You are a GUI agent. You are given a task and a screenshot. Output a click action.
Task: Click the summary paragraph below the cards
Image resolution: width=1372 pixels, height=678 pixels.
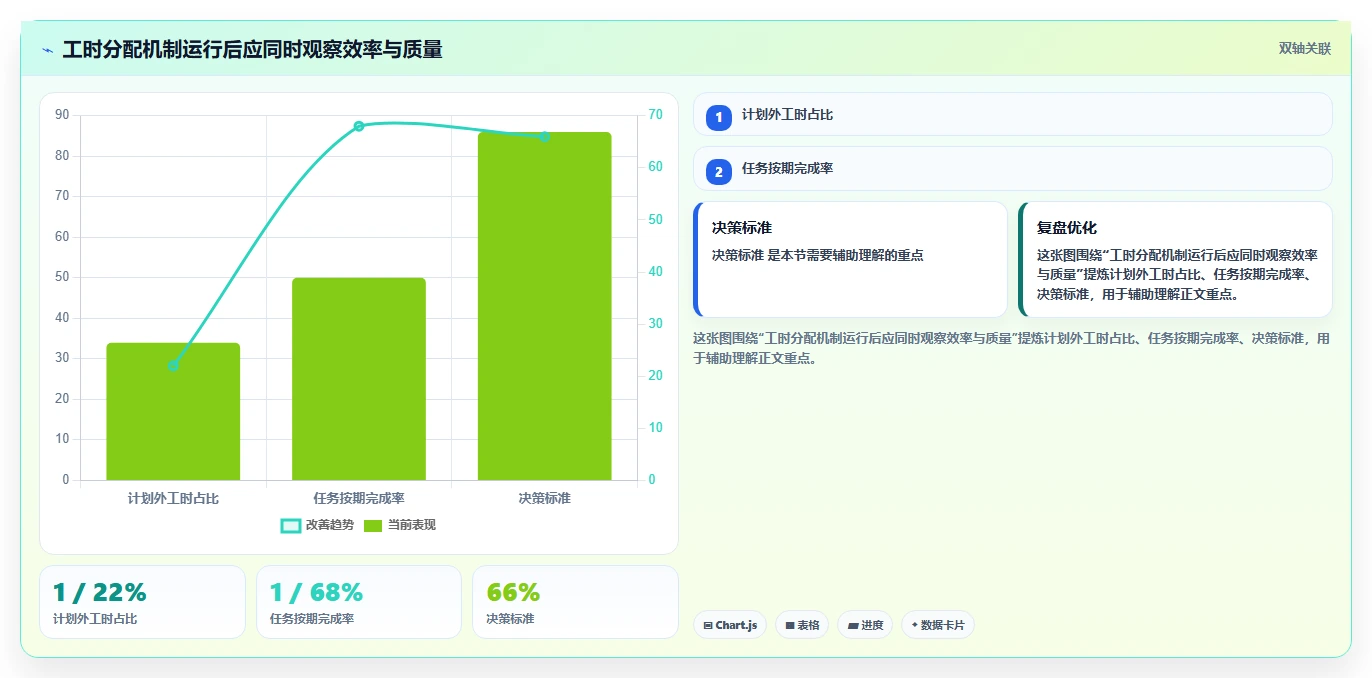[1012, 348]
